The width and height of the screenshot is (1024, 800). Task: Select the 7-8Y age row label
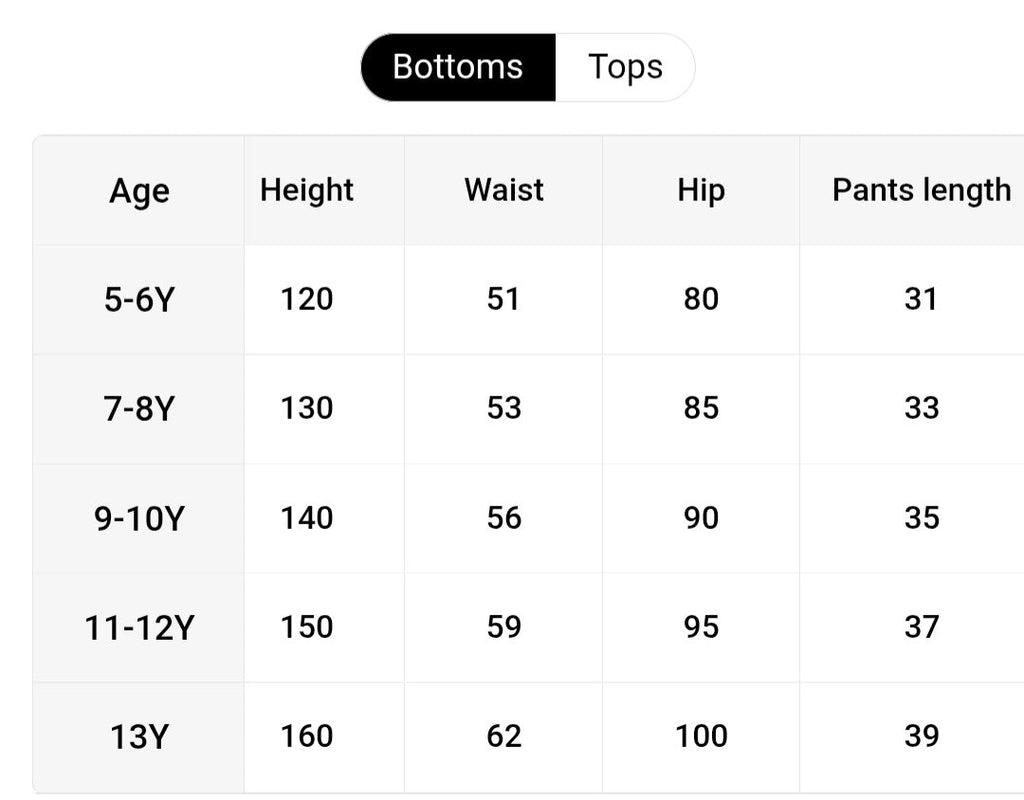pyautogui.click(x=139, y=409)
